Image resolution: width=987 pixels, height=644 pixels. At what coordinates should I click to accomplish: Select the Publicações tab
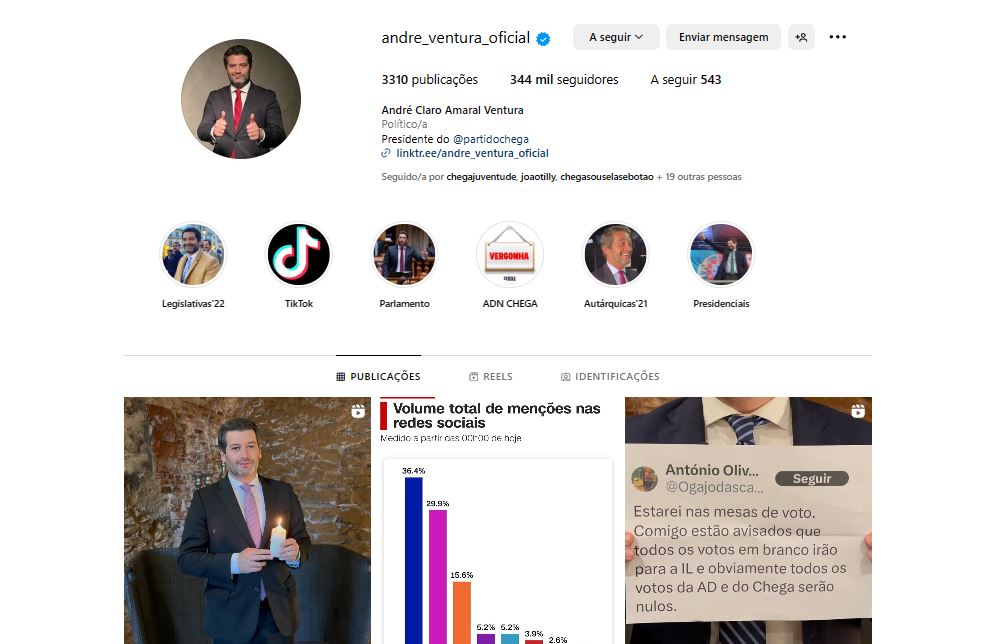[x=378, y=376]
